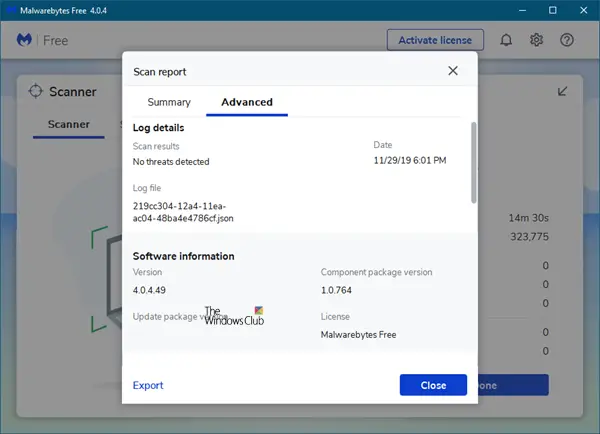Click the 'No threats detected' result text
The width and height of the screenshot is (600, 434).
(x=171, y=162)
